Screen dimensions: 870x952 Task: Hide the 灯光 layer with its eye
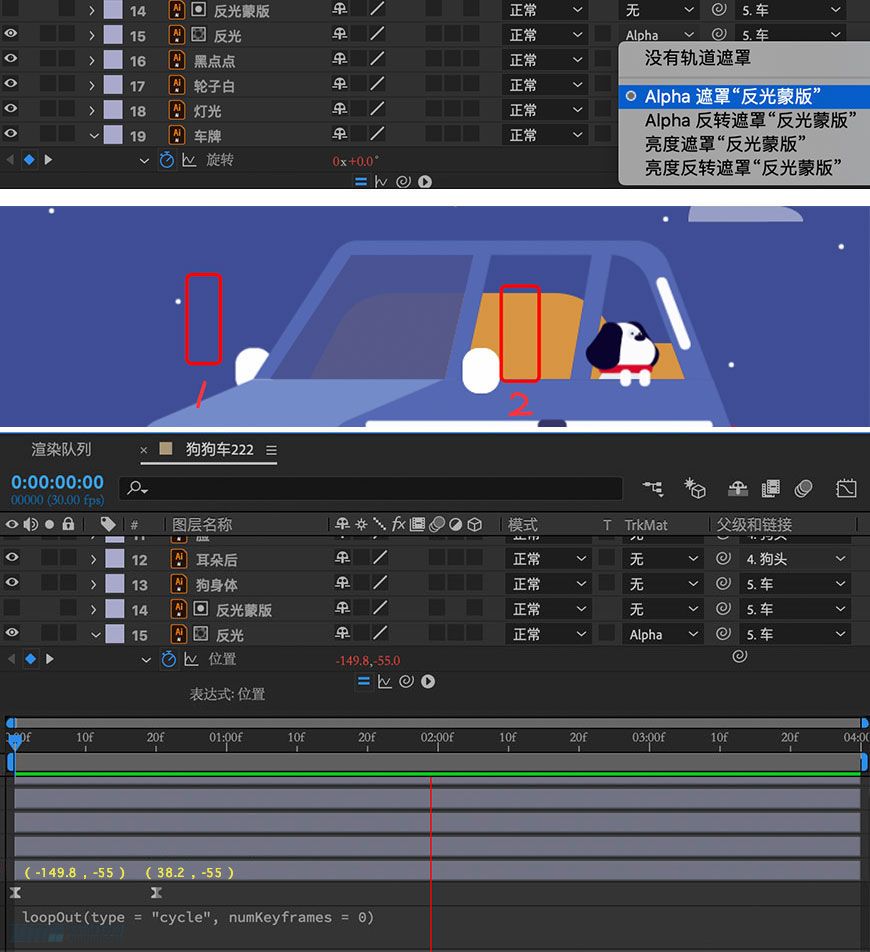11,108
